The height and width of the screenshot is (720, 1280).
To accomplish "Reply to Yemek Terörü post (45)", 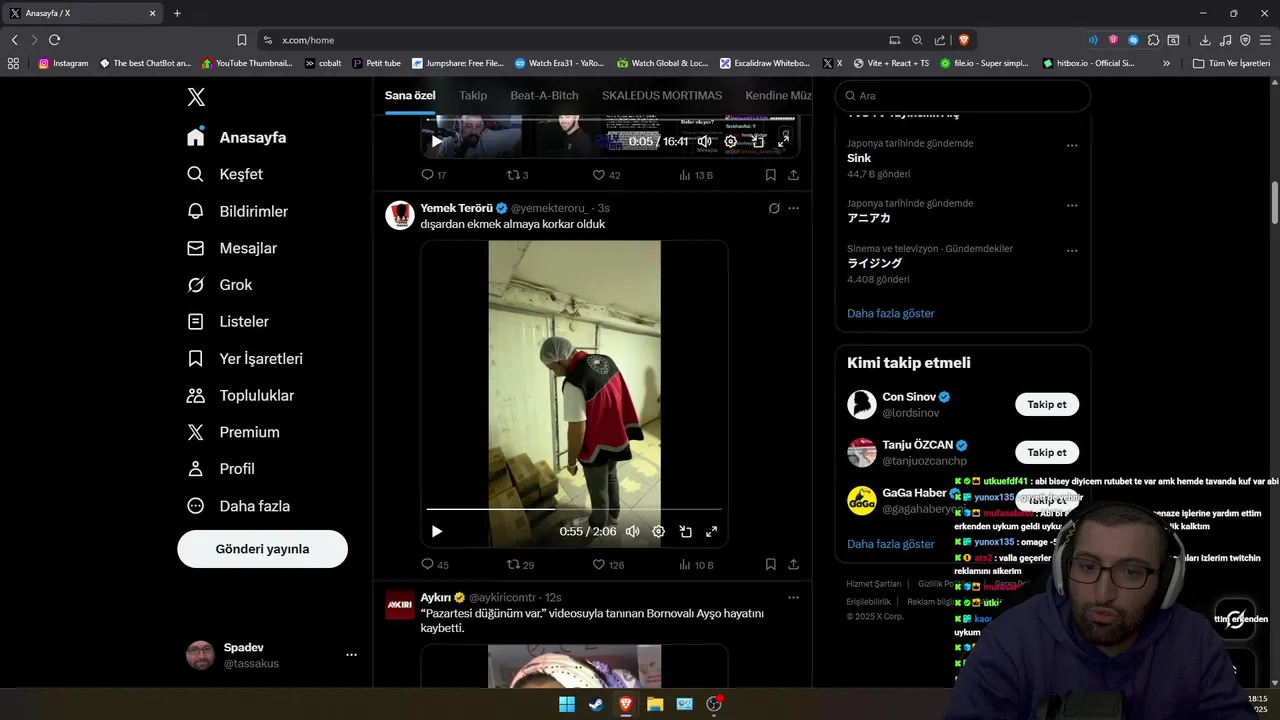I will (x=435, y=565).
